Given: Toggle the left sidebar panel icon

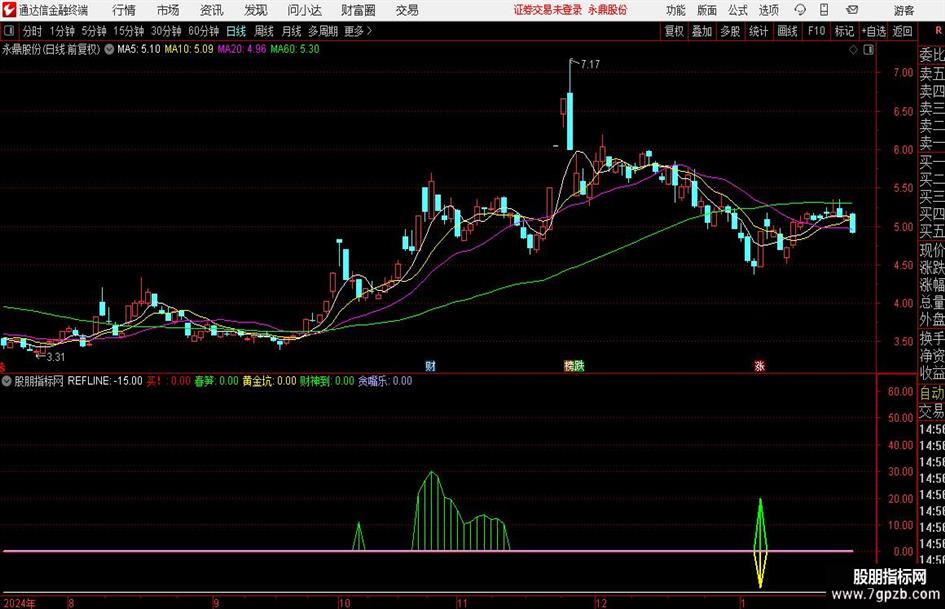Looking at the screenshot, I should tap(8, 31).
